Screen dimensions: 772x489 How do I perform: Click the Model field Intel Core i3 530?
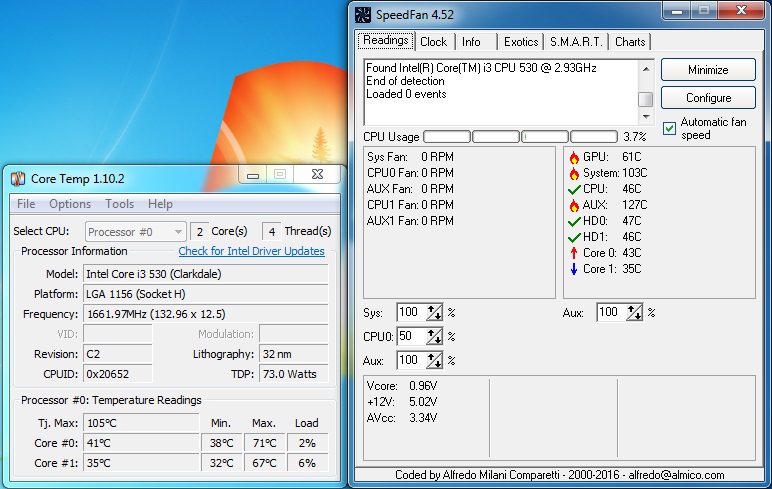pos(205,274)
